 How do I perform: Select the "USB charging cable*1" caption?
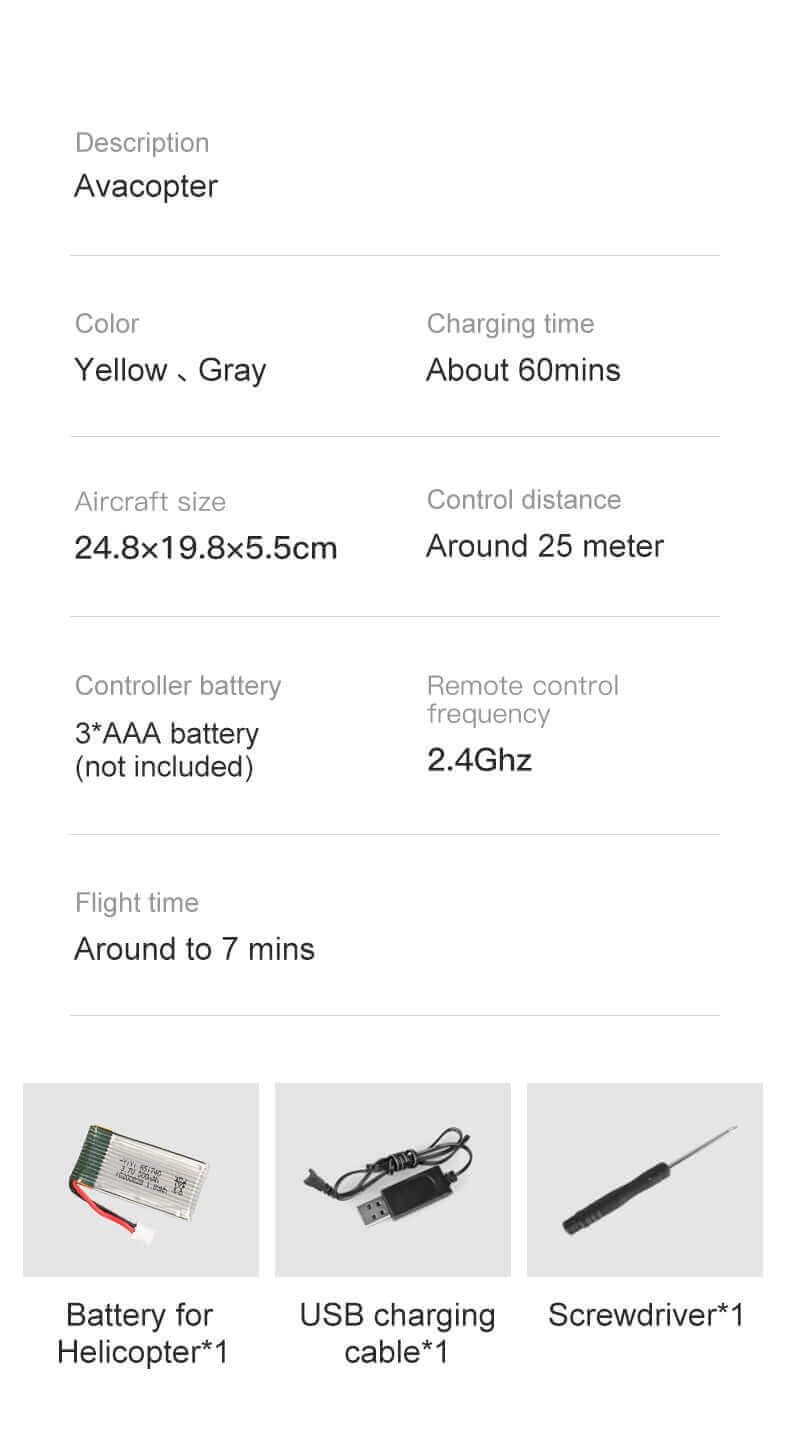pyautogui.click(x=397, y=1333)
